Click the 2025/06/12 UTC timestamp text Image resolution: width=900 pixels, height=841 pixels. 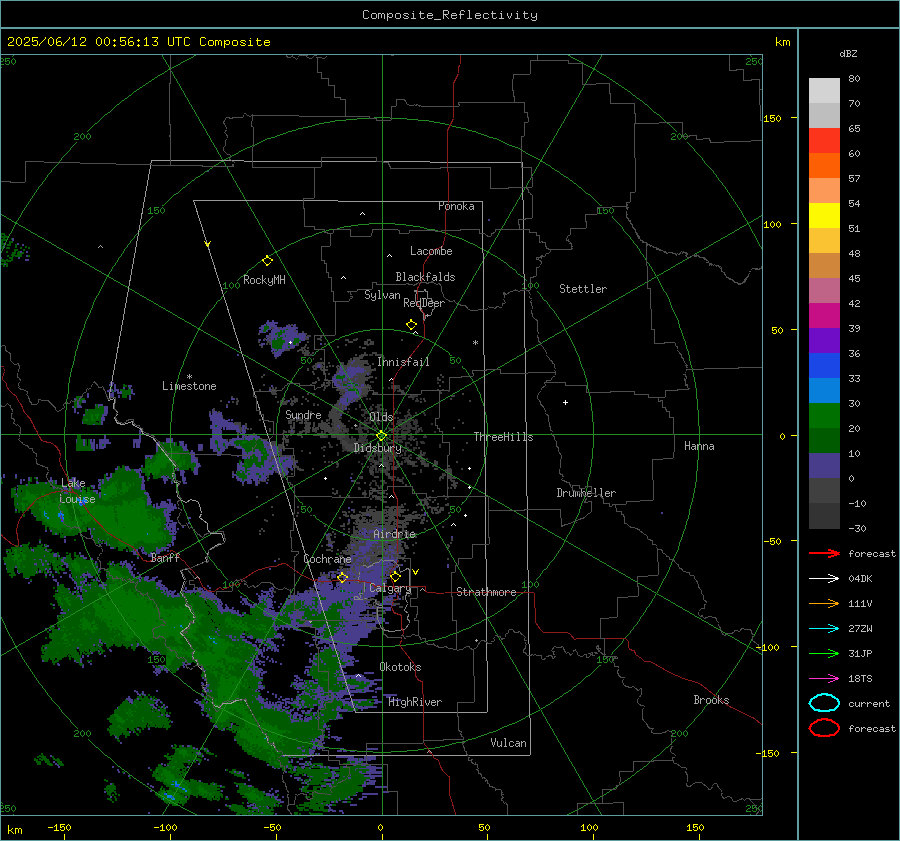[x=138, y=42]
